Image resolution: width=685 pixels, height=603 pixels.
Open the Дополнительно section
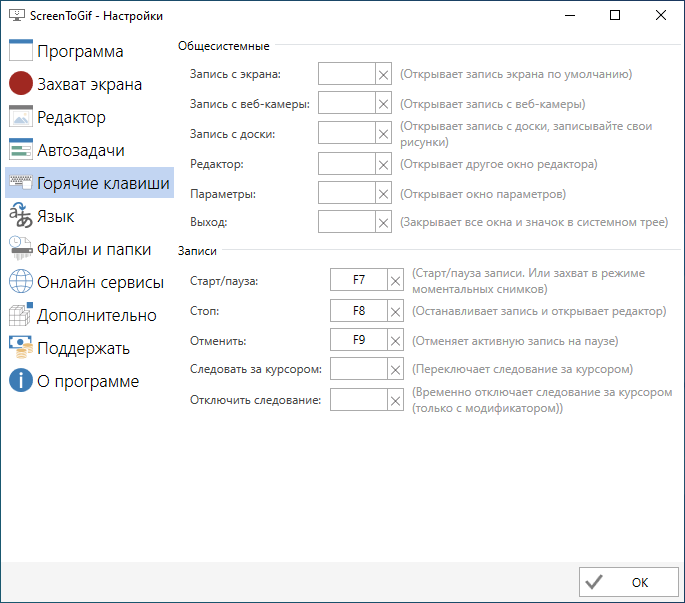[89, 314]
